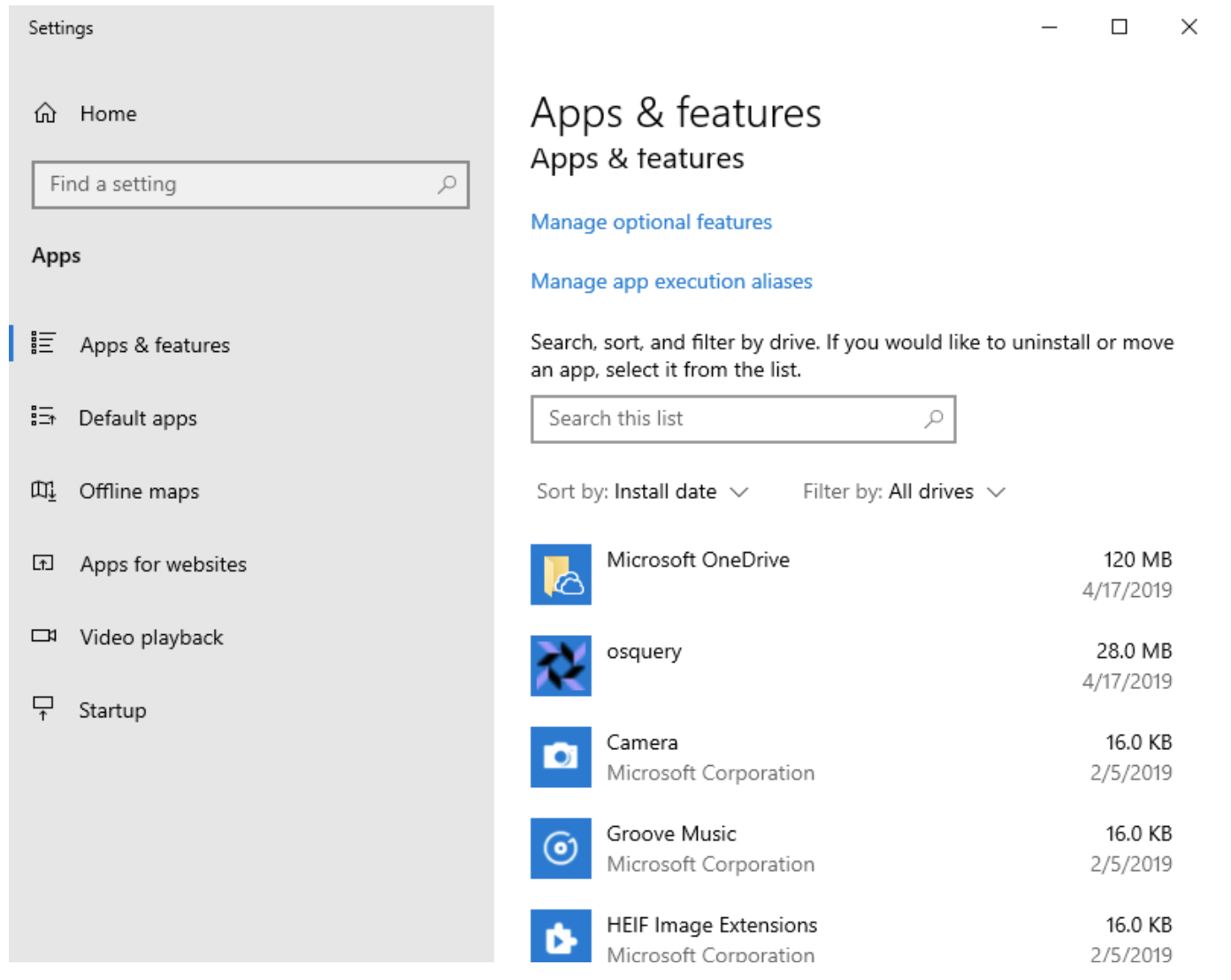This screenshot has width=1231, height=980.
Task: Click the Default apps sidebar icon
Action: coord(42,417)
